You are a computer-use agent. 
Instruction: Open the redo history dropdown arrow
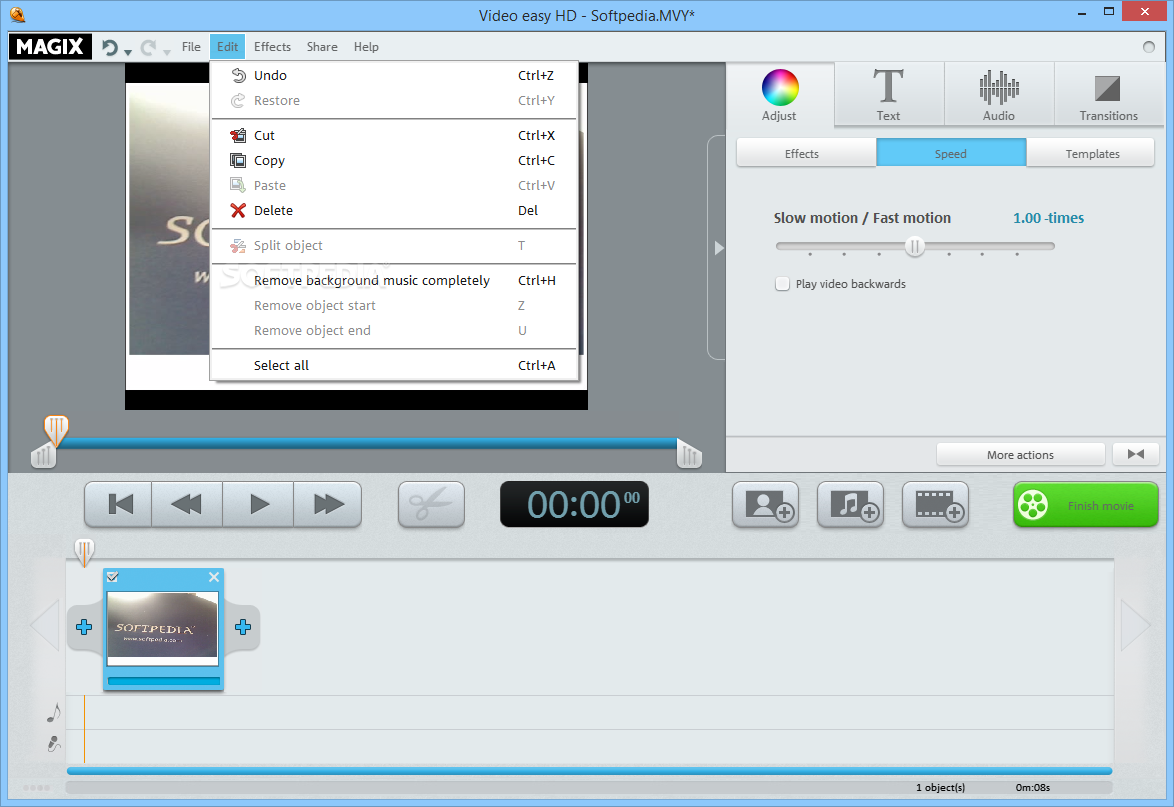pos(167,52)
